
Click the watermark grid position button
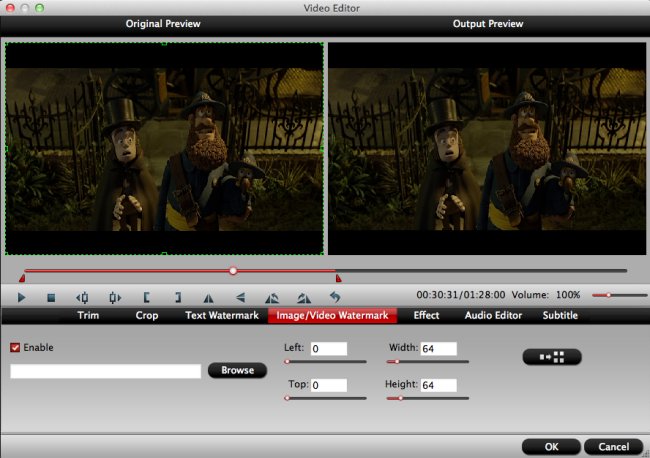552,357
